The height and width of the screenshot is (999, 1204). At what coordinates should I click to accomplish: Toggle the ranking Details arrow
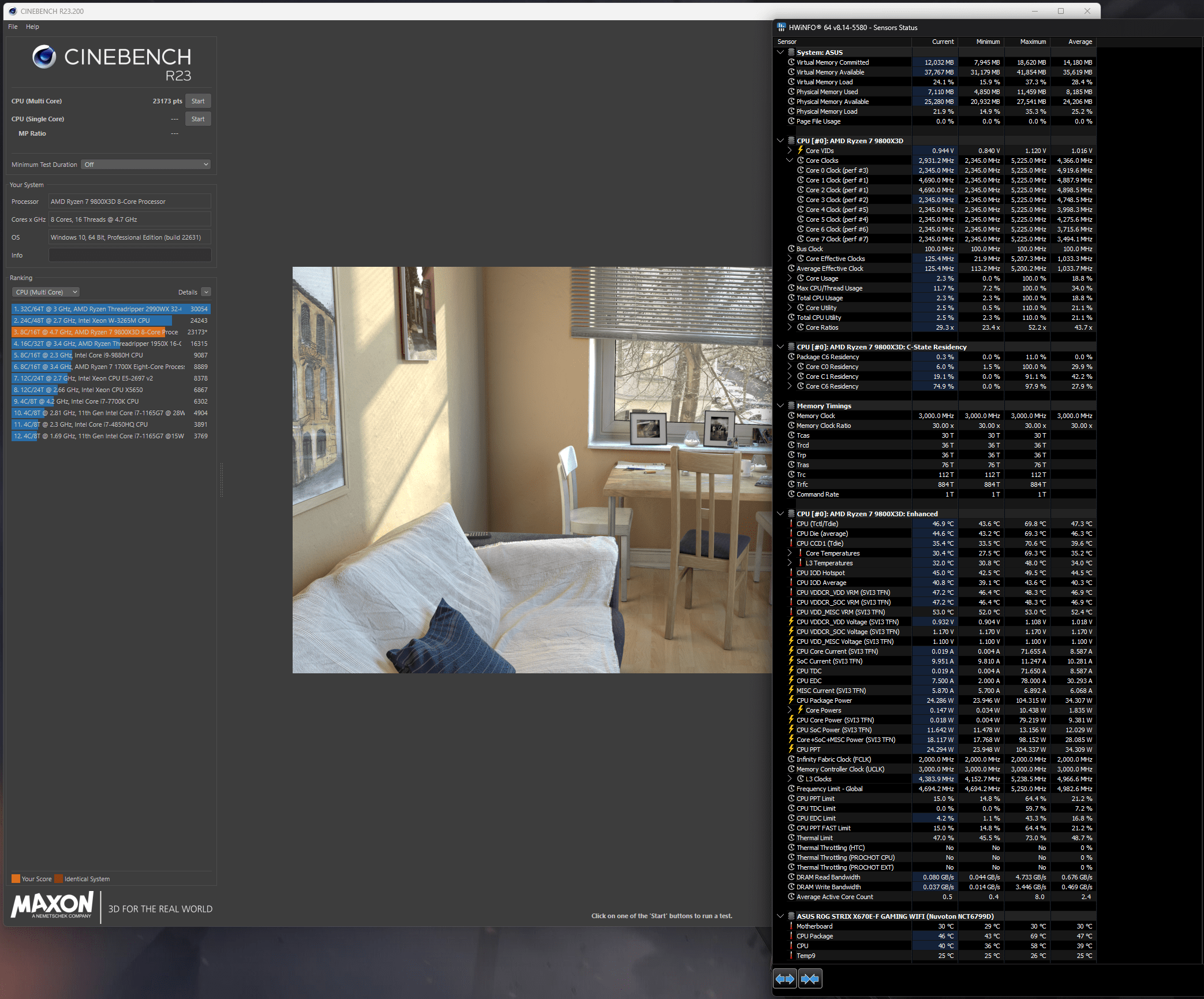(206, 292)
